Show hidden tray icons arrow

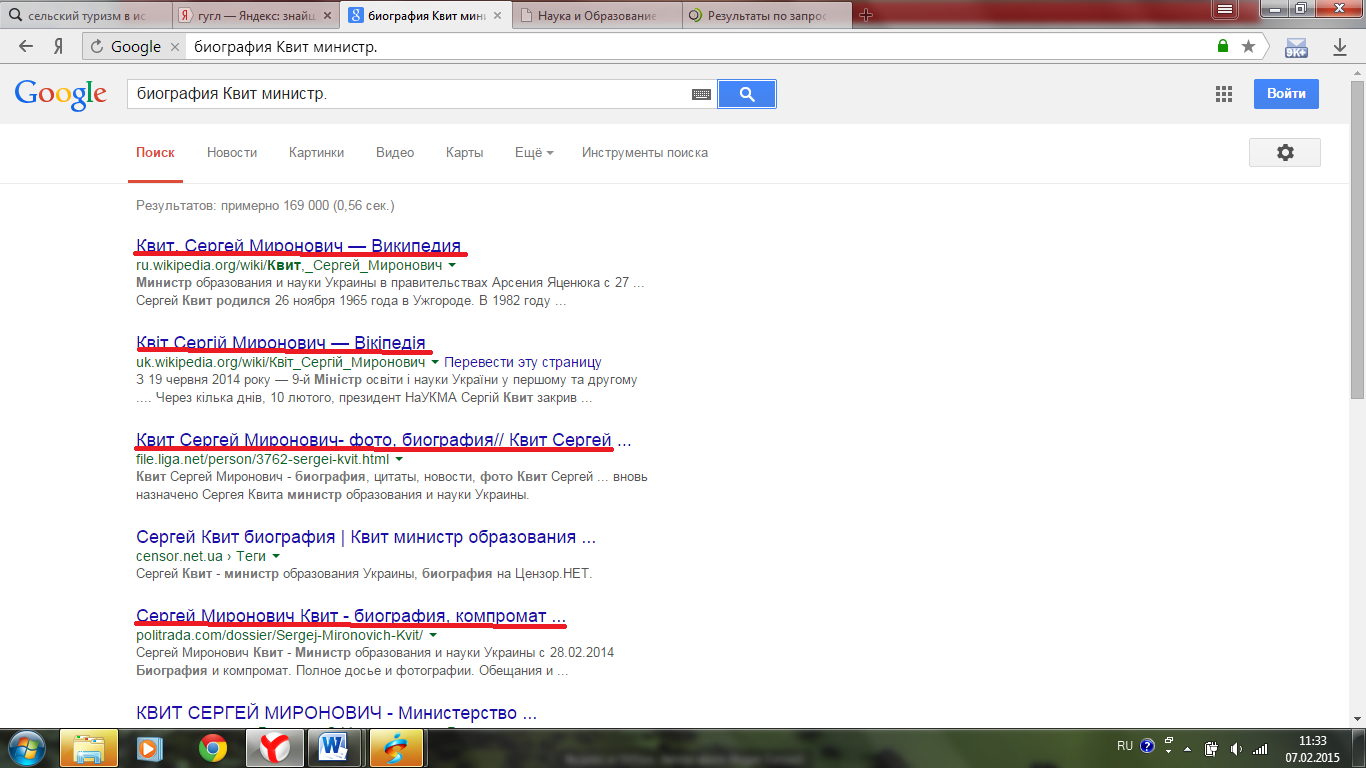1187,748
